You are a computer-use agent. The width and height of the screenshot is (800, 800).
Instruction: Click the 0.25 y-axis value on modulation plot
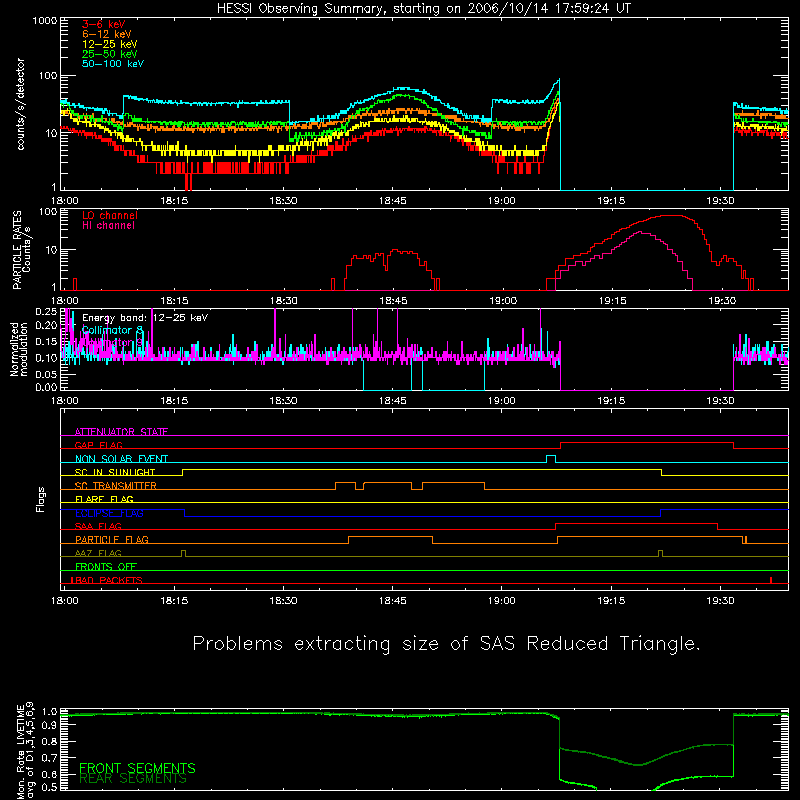[x=46, y=311]
